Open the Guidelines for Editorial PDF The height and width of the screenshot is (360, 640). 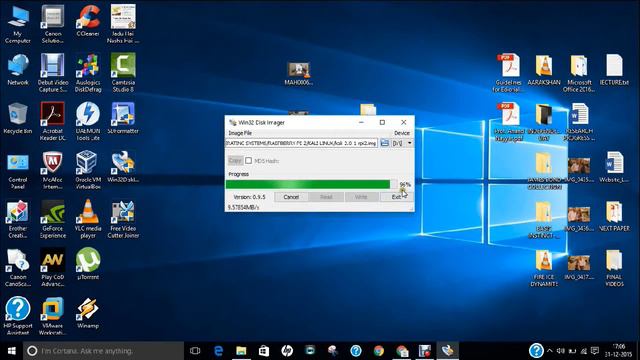(509, 73)
